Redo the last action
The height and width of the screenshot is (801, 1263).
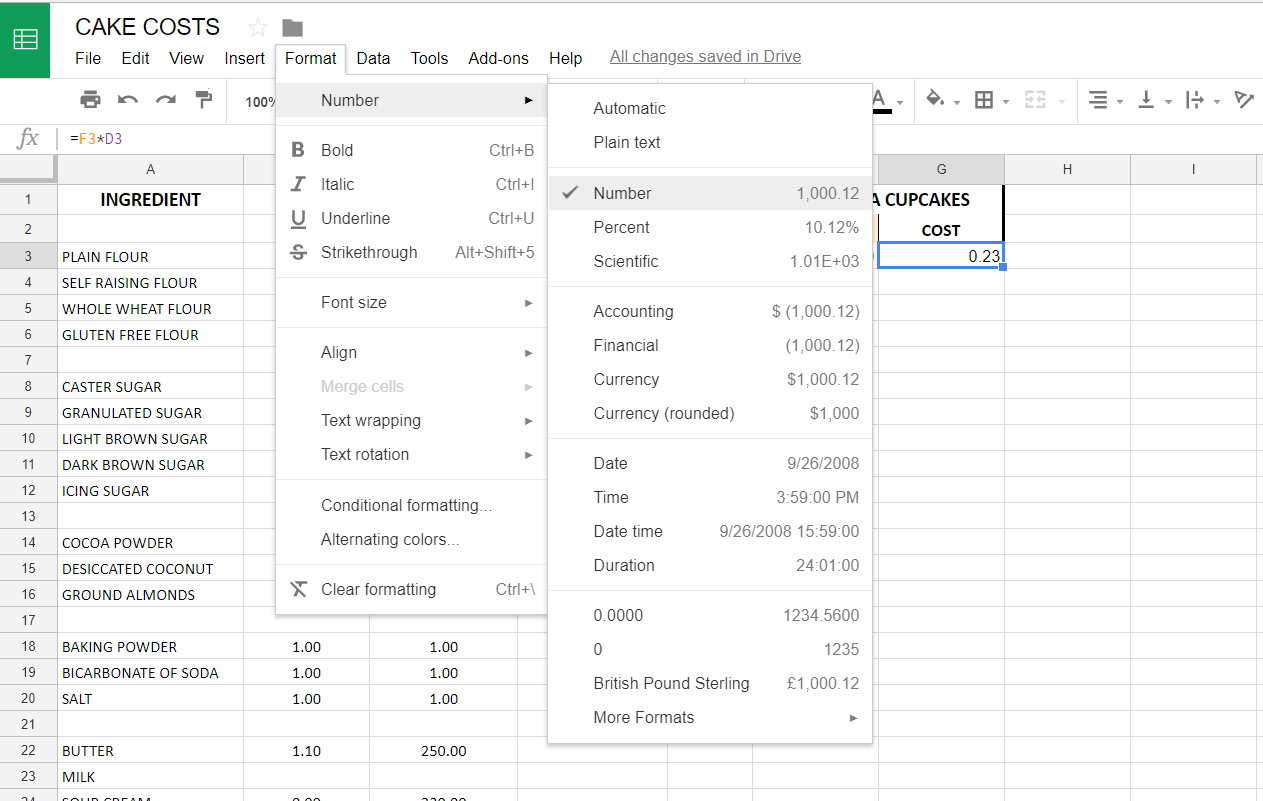click(165, 99)
